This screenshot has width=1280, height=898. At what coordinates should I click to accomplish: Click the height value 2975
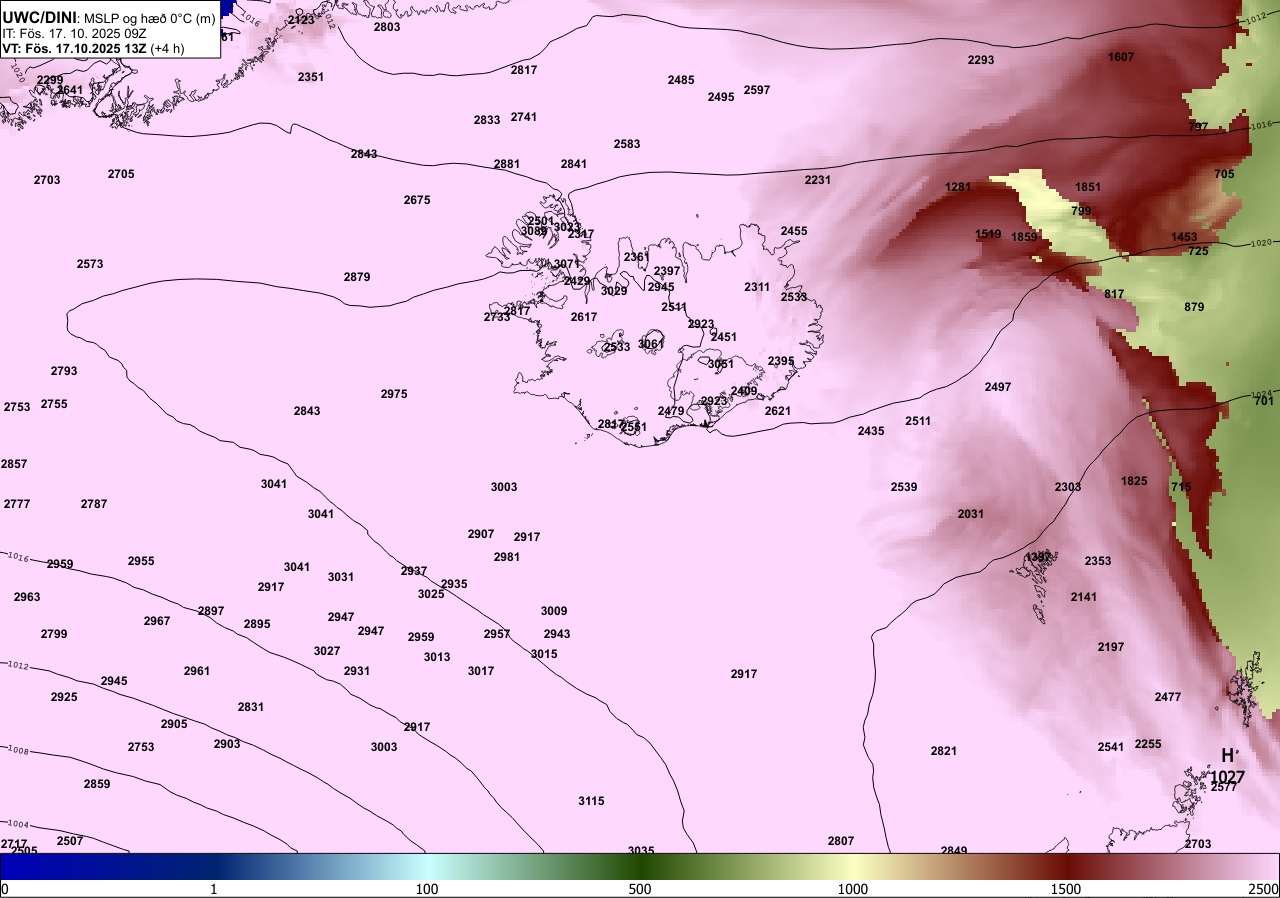(394, 394)
